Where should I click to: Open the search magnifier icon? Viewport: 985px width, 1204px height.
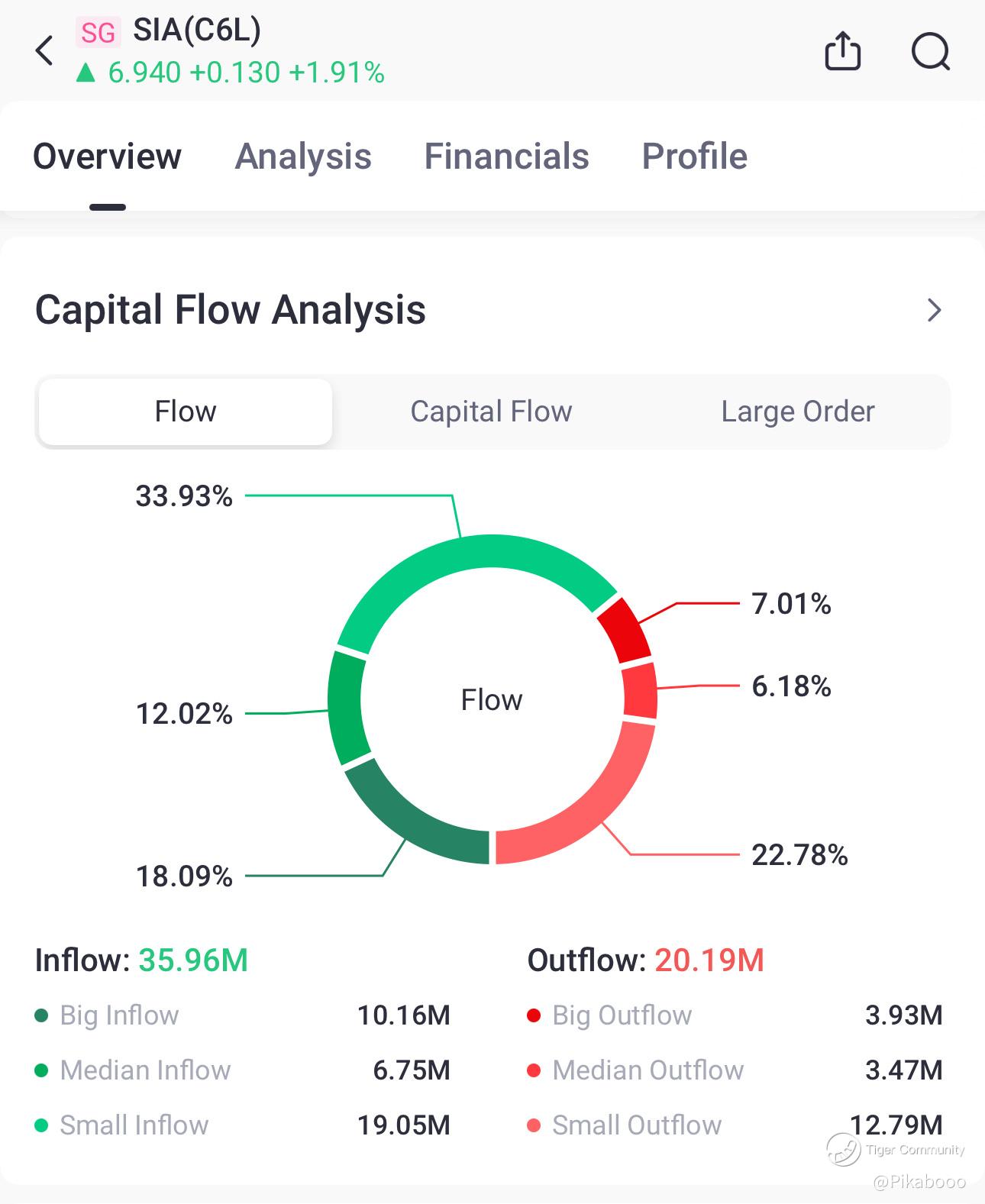tap(930, 52)
